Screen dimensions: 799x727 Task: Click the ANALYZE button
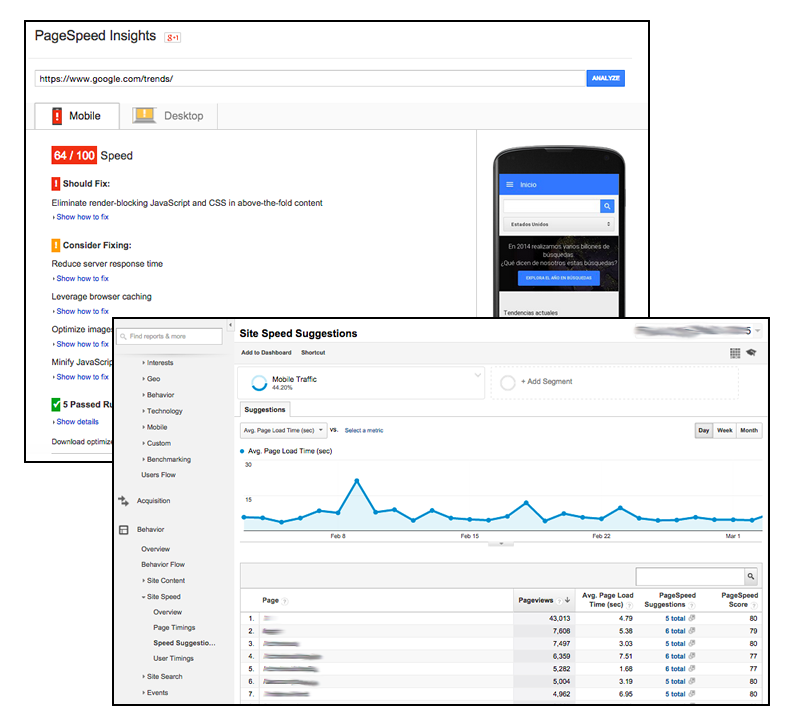point(605,78)
